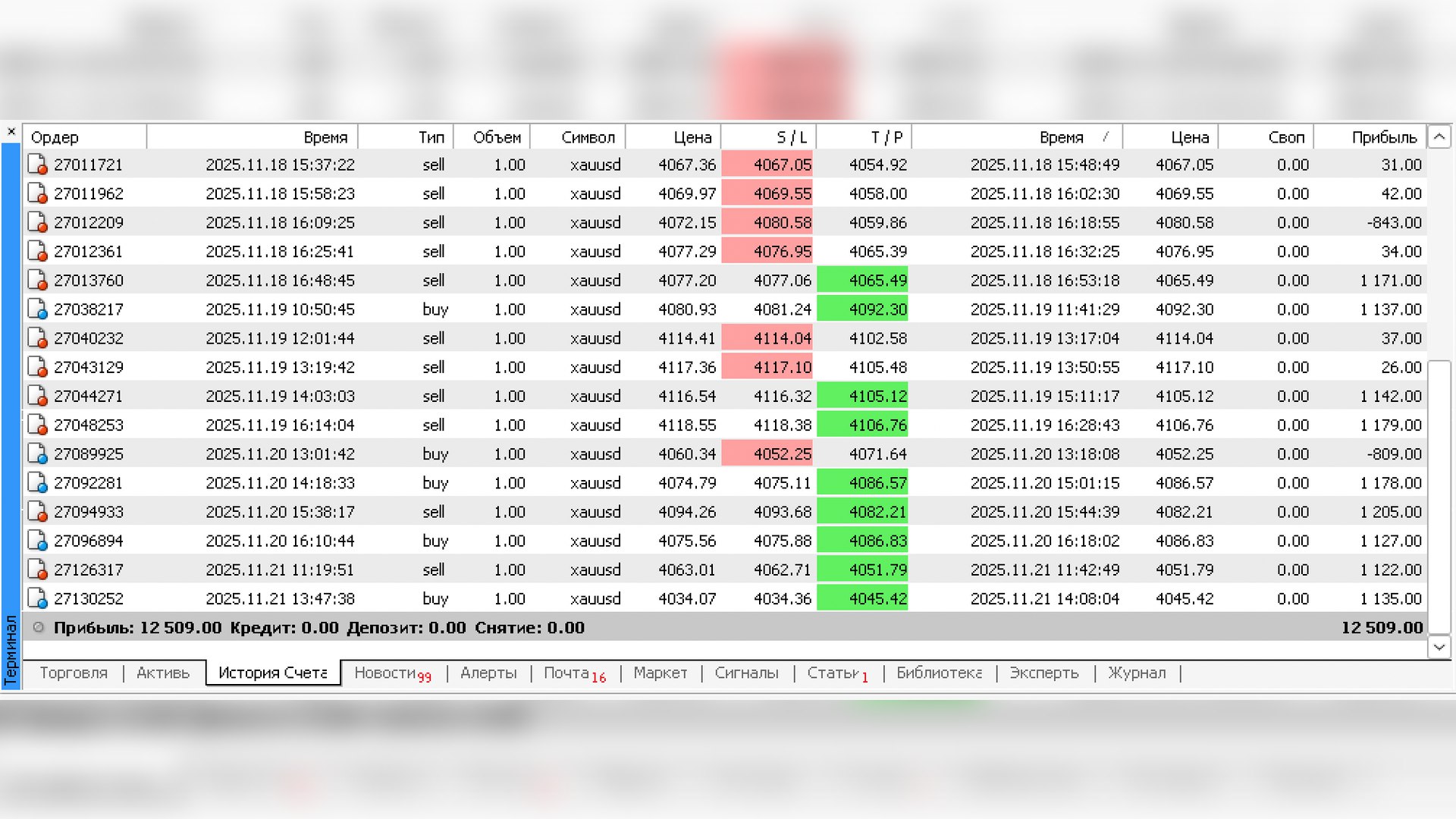Screen dimensions: 1456x819
Task: Click the sorted close Время column header
Action: pyautogui.click(x=1017, y=137)
